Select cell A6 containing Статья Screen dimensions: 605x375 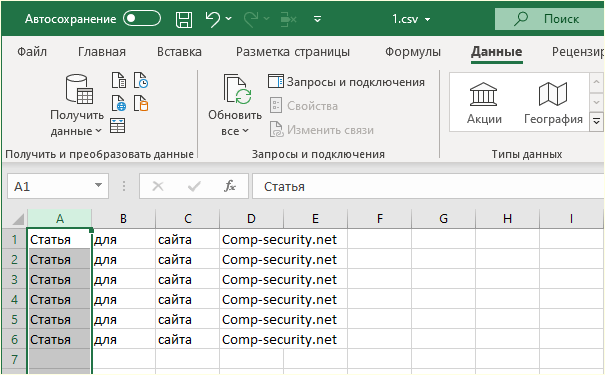point(59,340)
